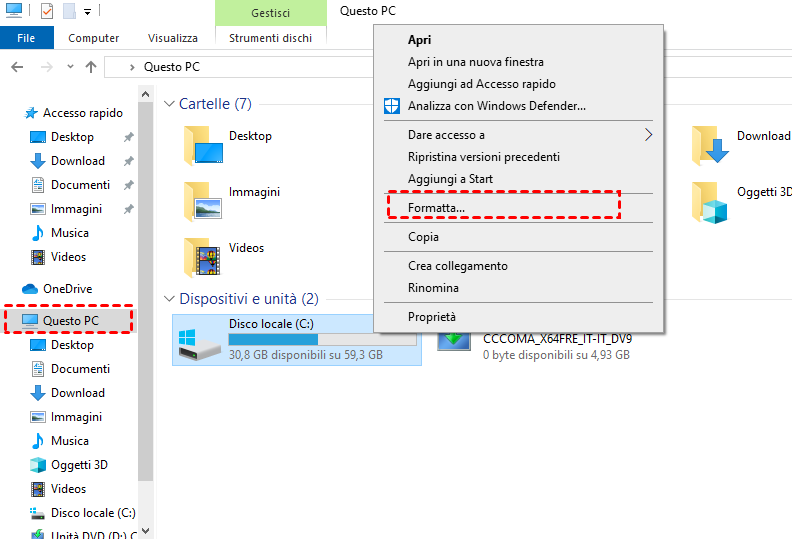Image resolution: width=792 pixels, height=540 pixels.
Task: Click the This PC monitor icon in title bar
Action: [x=14, y=10]
